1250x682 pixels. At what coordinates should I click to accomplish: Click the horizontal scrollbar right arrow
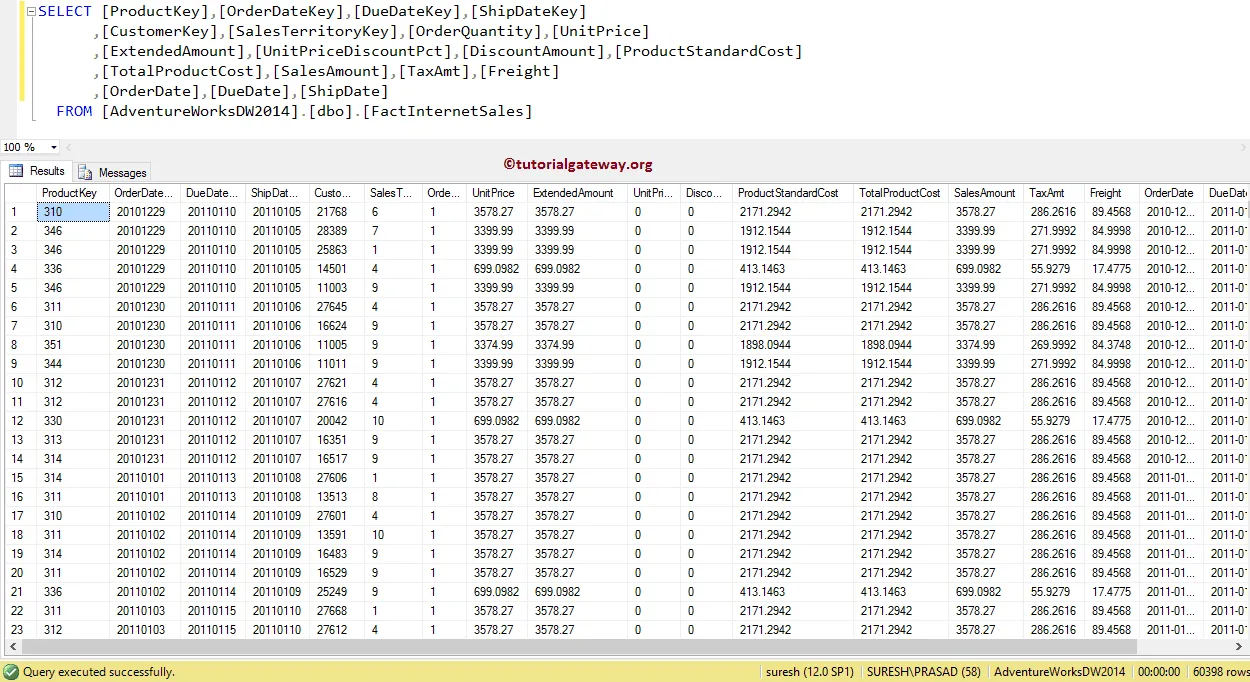pyautogui.click(x=1241, y=647)
